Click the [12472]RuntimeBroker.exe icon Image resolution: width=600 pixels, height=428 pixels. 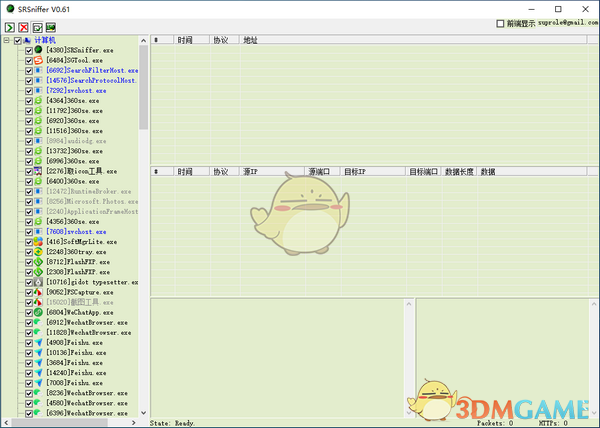click(38, 191)
